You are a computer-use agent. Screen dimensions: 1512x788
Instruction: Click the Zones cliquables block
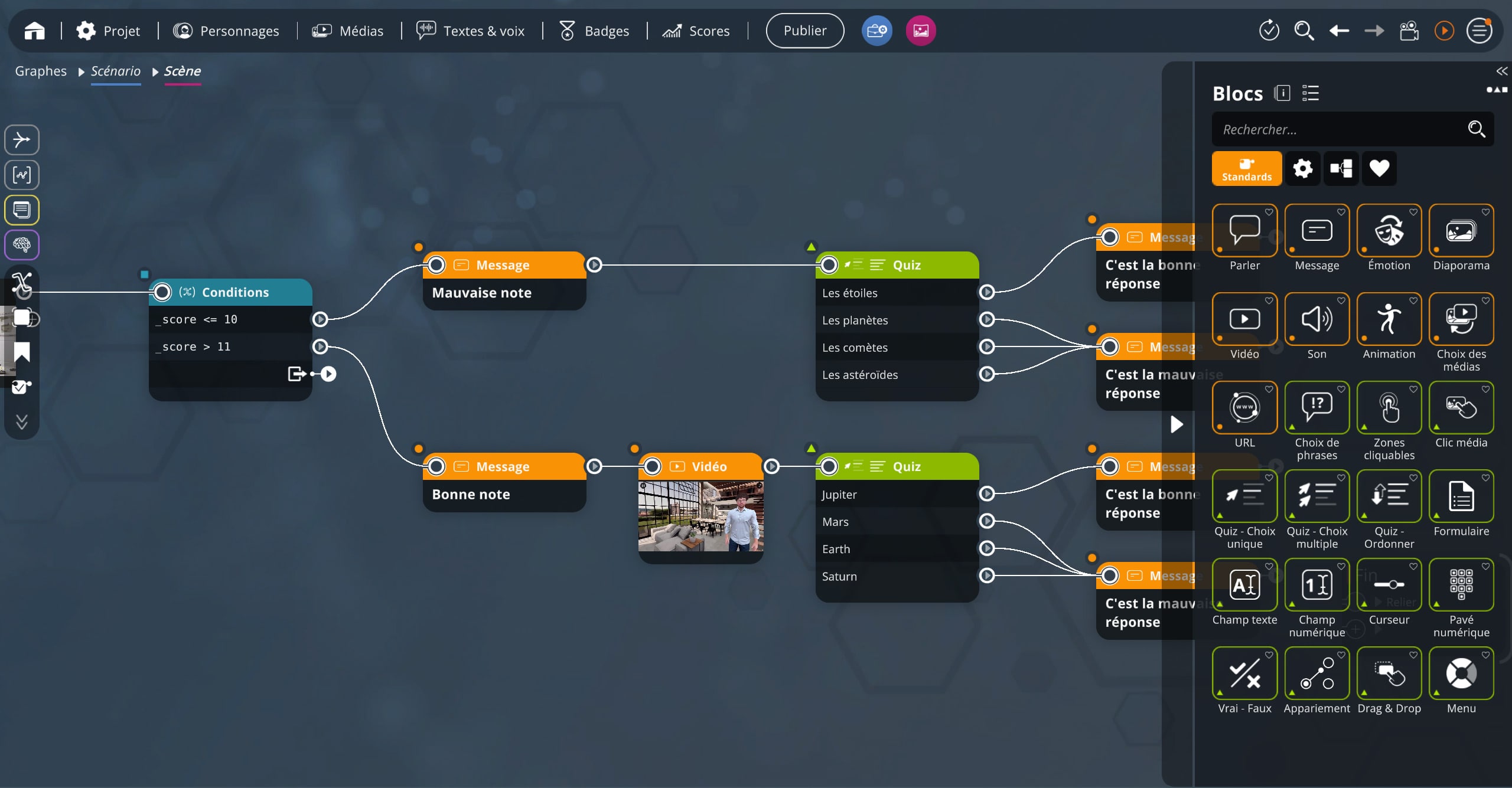tap(1389, 408)
